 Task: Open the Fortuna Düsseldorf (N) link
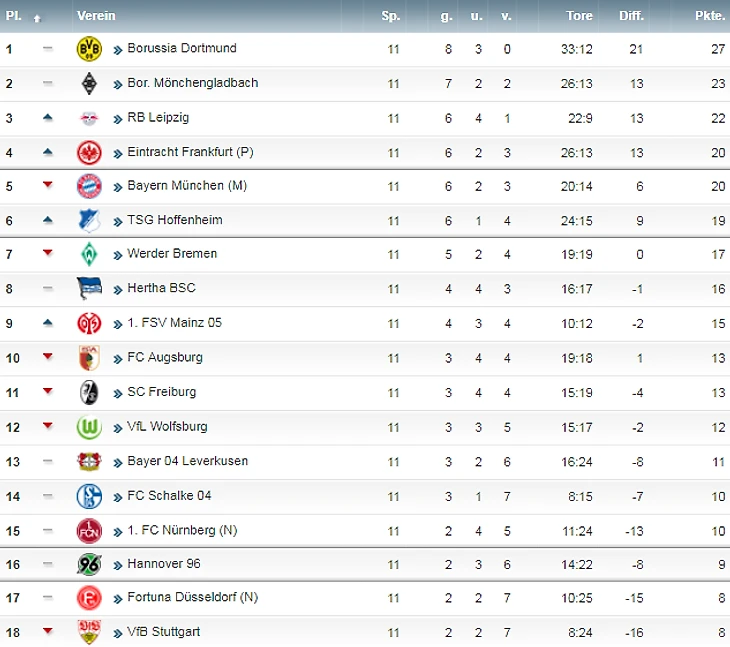click(x=192, y=597)
